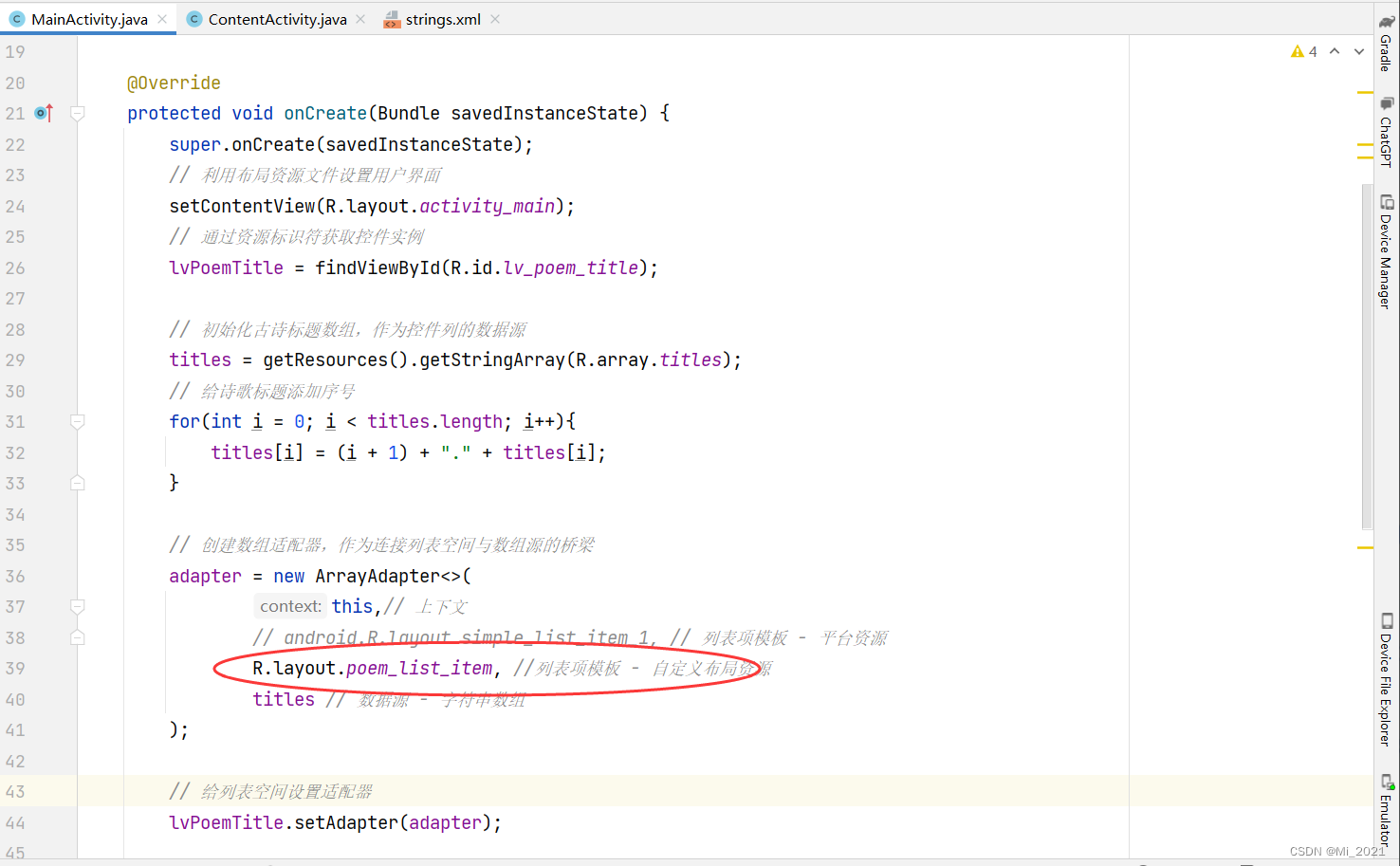
Task: Close the ContentActivity.java tab
Action: coord(360,19)
